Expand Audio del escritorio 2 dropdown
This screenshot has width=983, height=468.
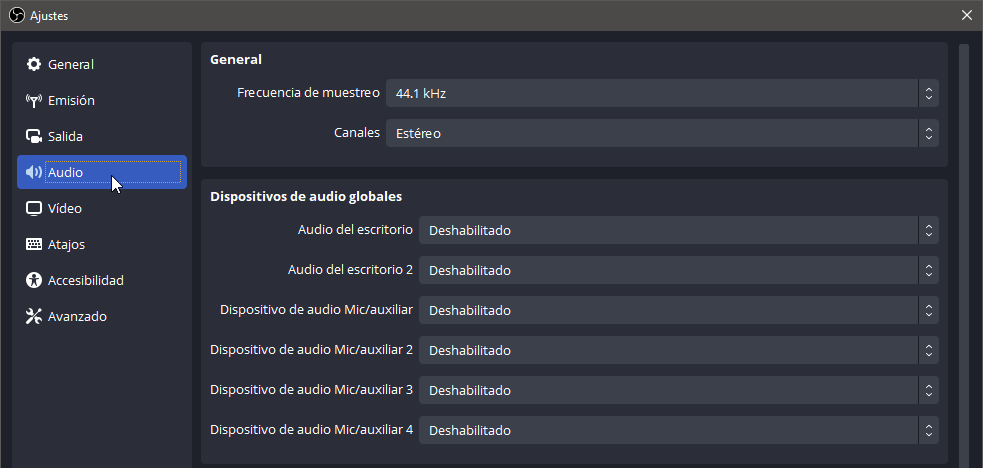tap(678, 270)
